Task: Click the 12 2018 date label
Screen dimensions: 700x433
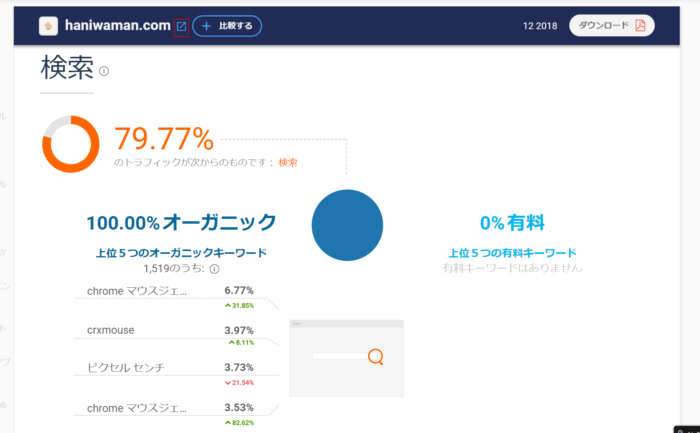Action: coord(540,26)
